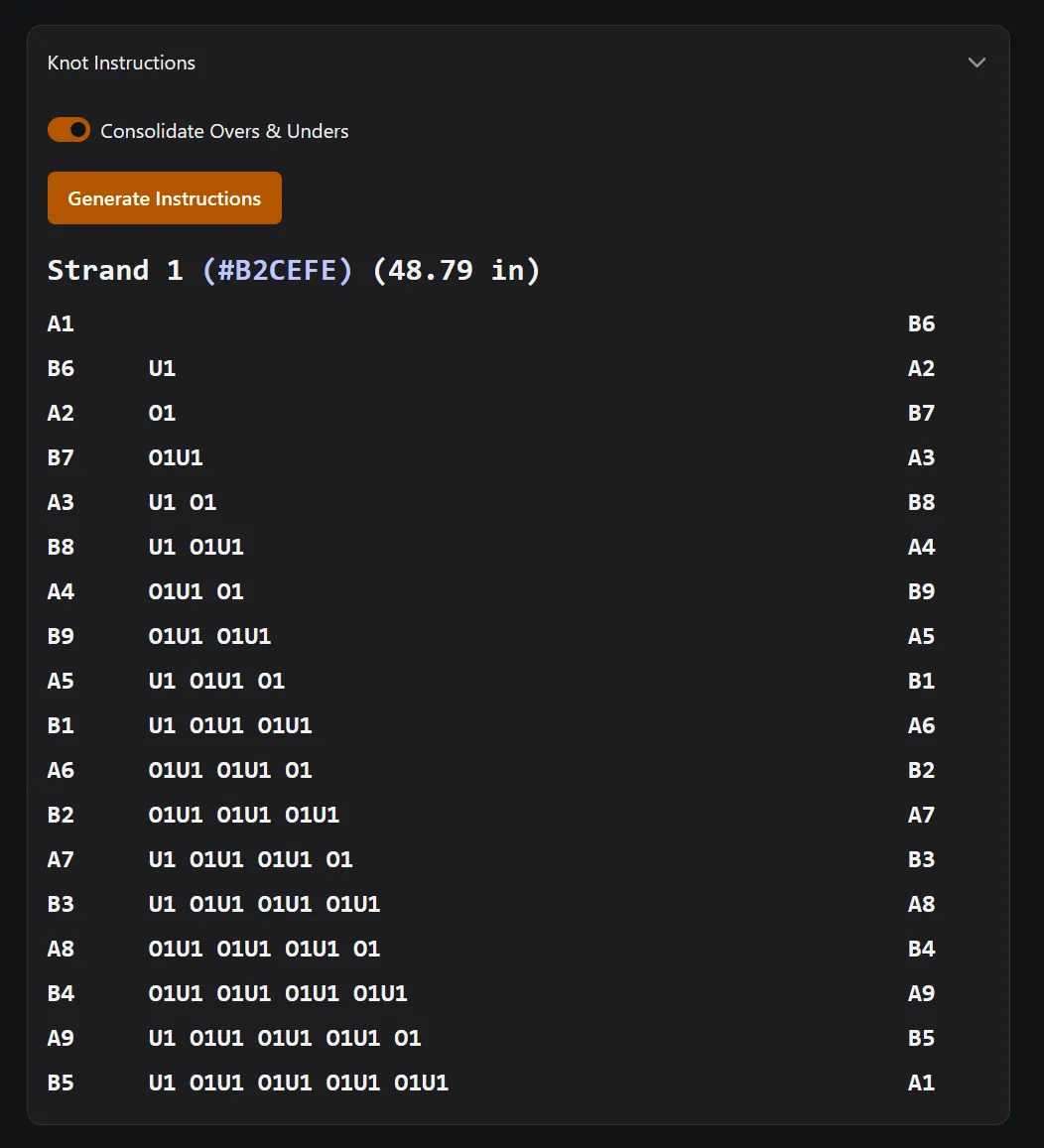Click the U1 step in the B6 row

point(162,368)
